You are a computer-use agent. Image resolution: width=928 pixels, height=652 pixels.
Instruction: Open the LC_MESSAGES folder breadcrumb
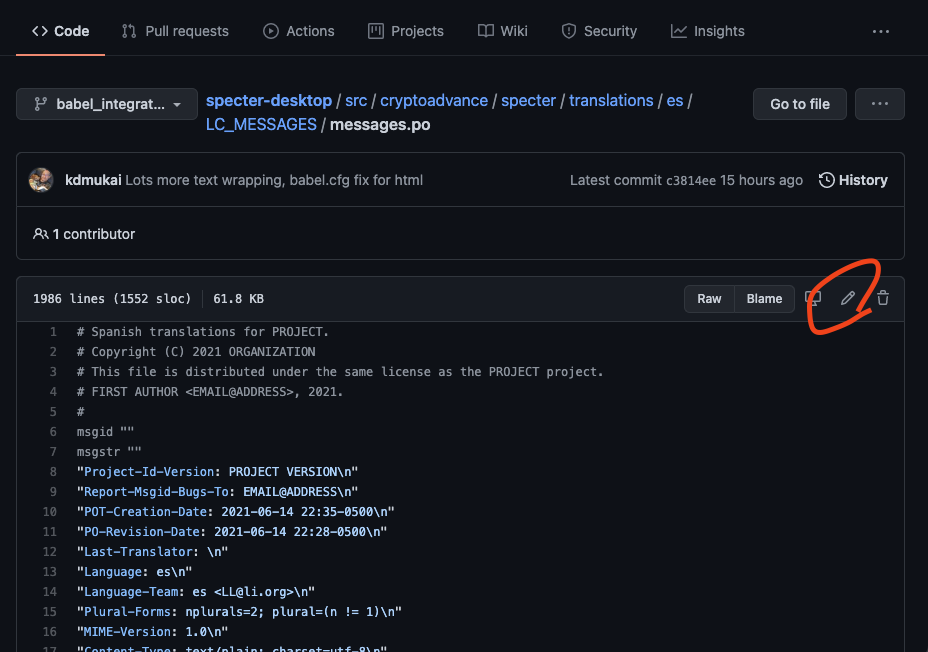[261, 124]
